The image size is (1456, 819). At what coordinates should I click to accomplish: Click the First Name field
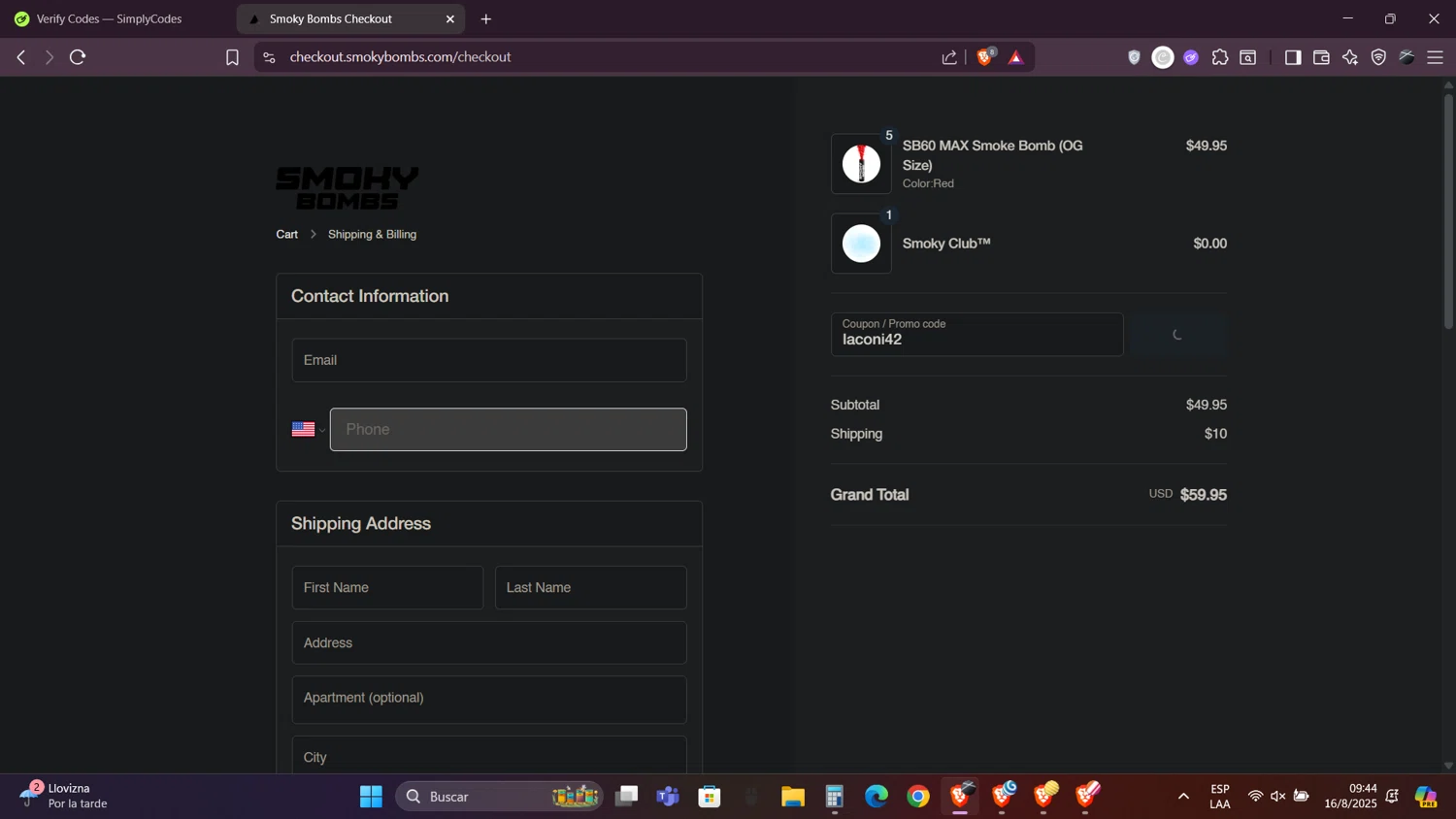(x=387, y=587)
